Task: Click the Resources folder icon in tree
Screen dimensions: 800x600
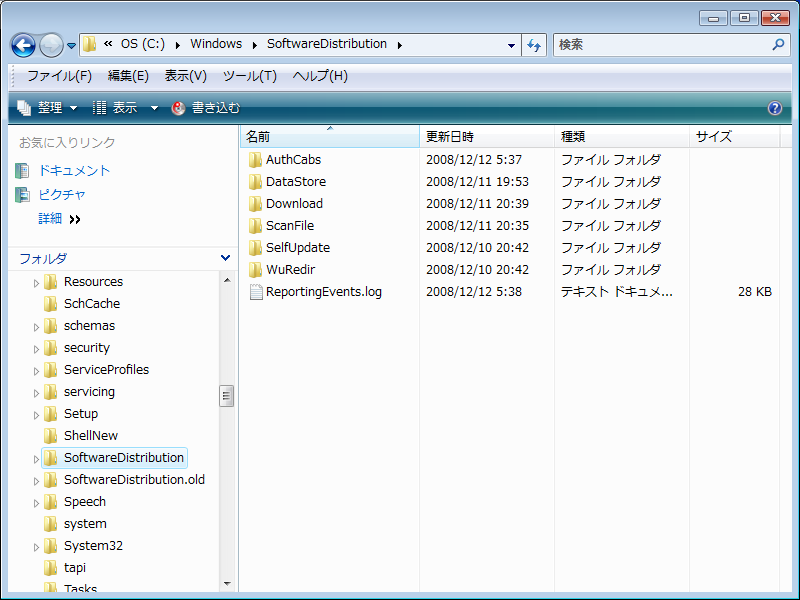Action: tap(50, 282)
